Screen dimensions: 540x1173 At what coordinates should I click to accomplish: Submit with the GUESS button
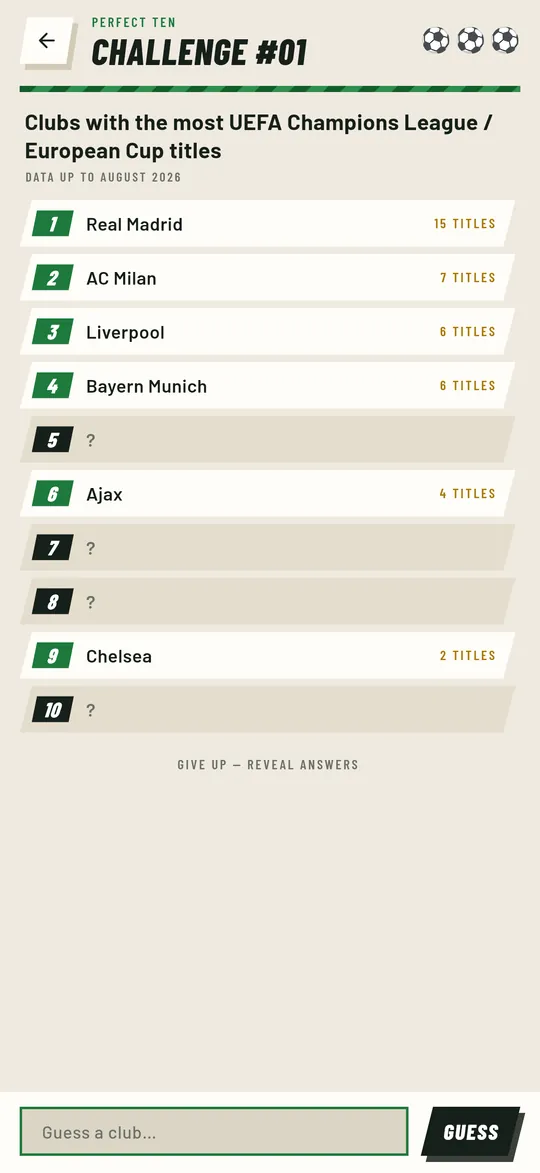tap(470, 1132)
